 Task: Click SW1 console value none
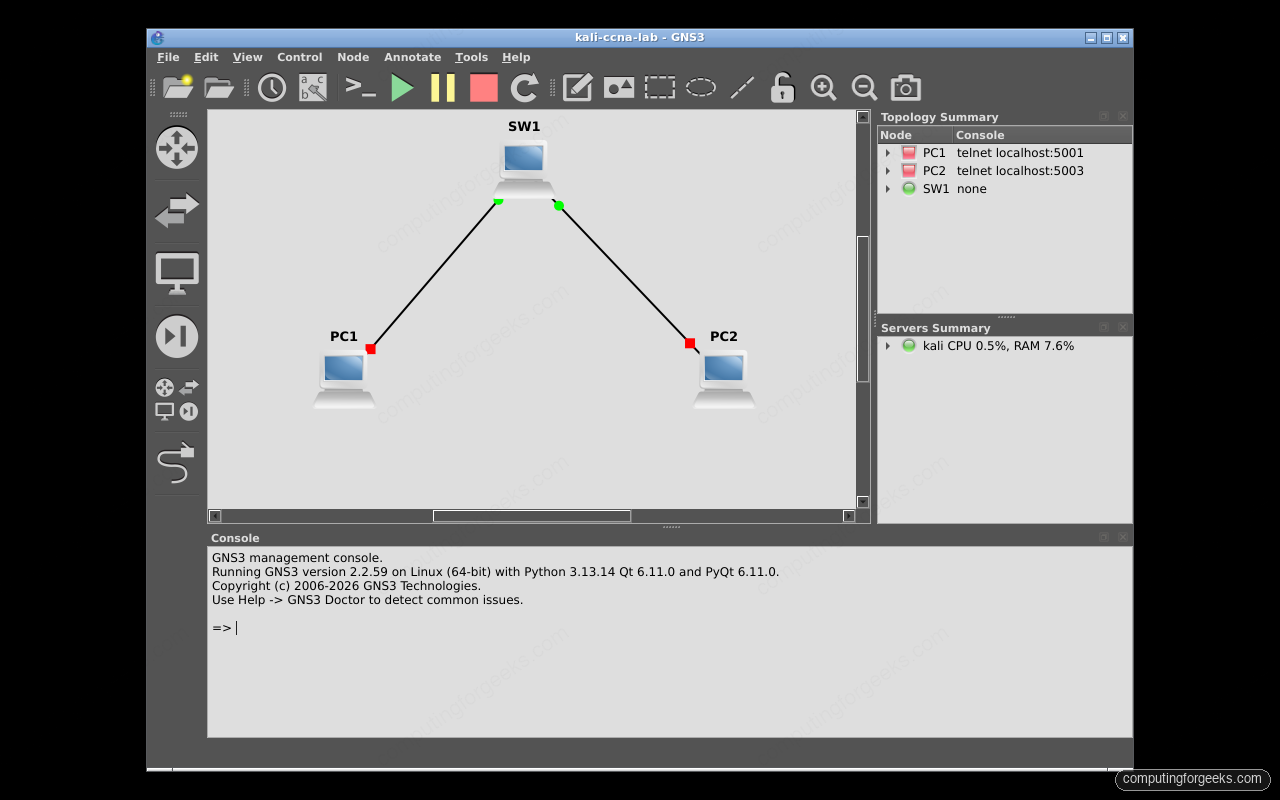point(972,189)
